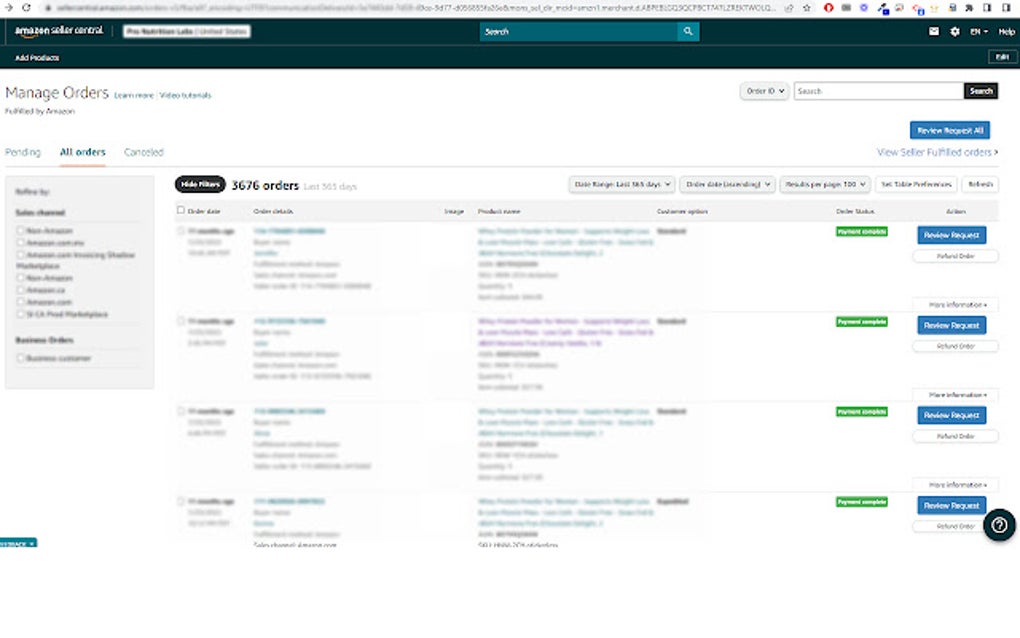Check the Amazon.ca sales channel filter

tap(20, 289)
